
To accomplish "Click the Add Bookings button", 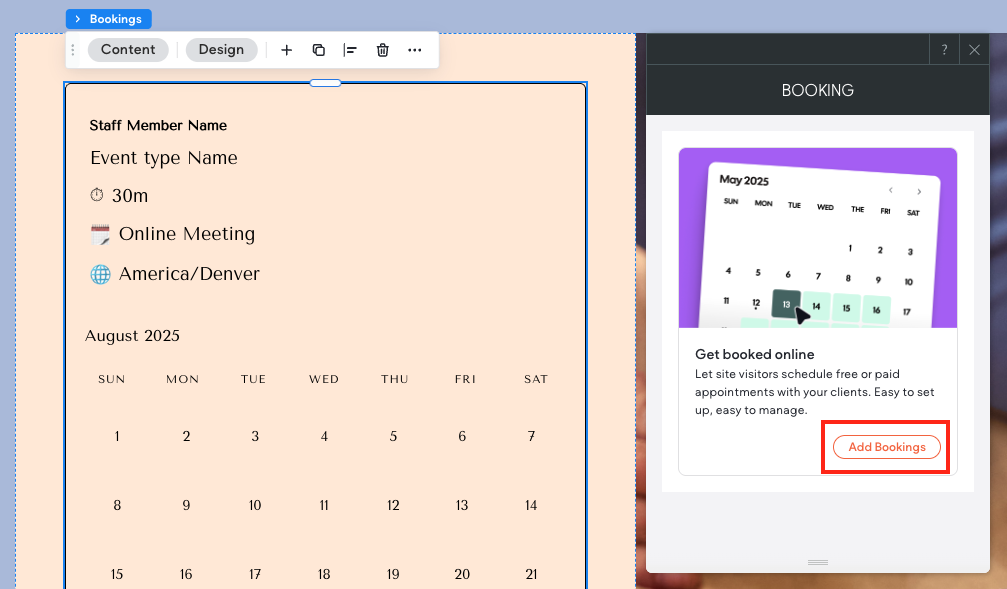I will [885, 447].
